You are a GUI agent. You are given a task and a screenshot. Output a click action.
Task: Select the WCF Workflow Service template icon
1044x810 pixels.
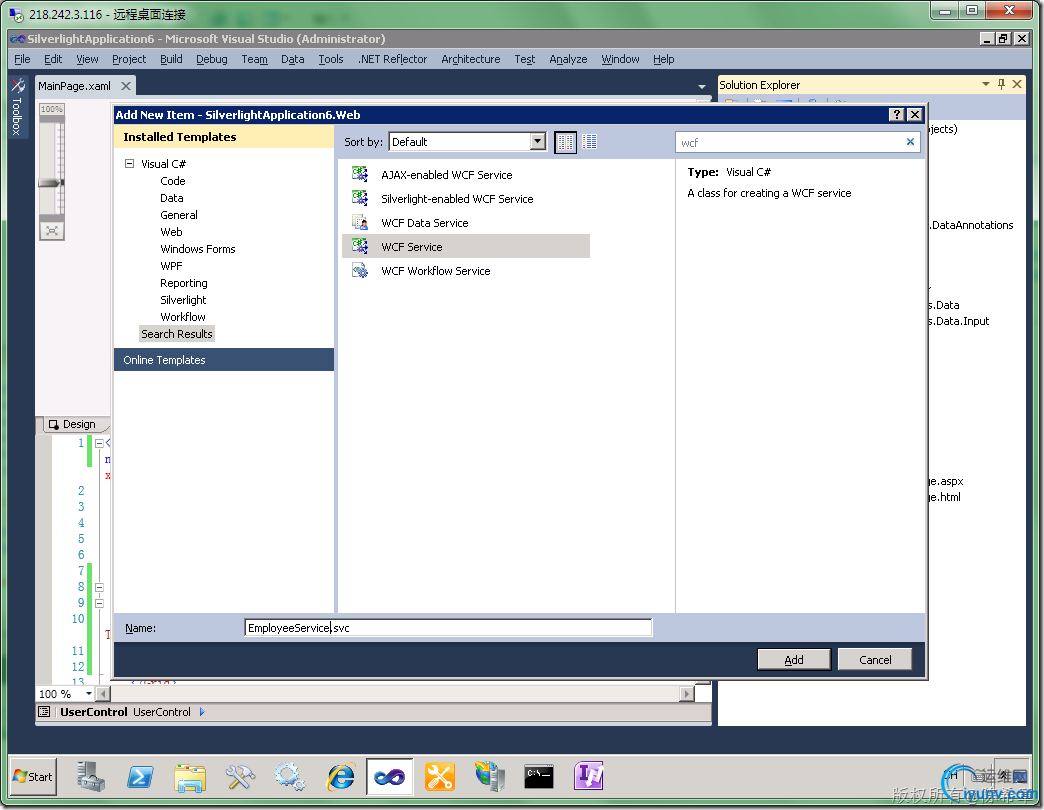click(x=360, y=270)
